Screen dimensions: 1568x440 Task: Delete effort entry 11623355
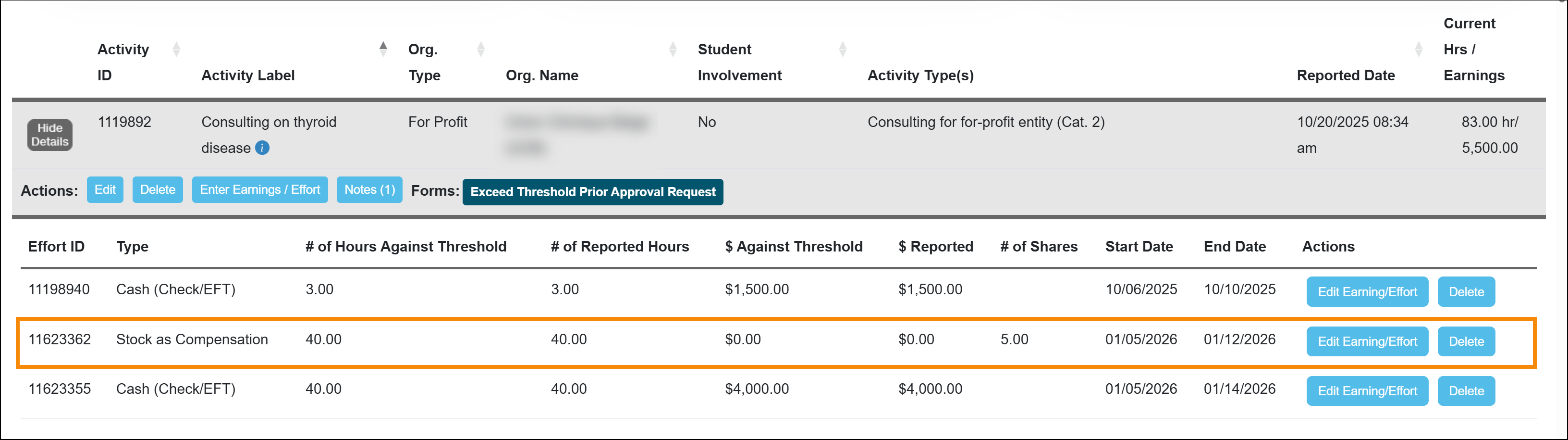[x=1466, y=391]
